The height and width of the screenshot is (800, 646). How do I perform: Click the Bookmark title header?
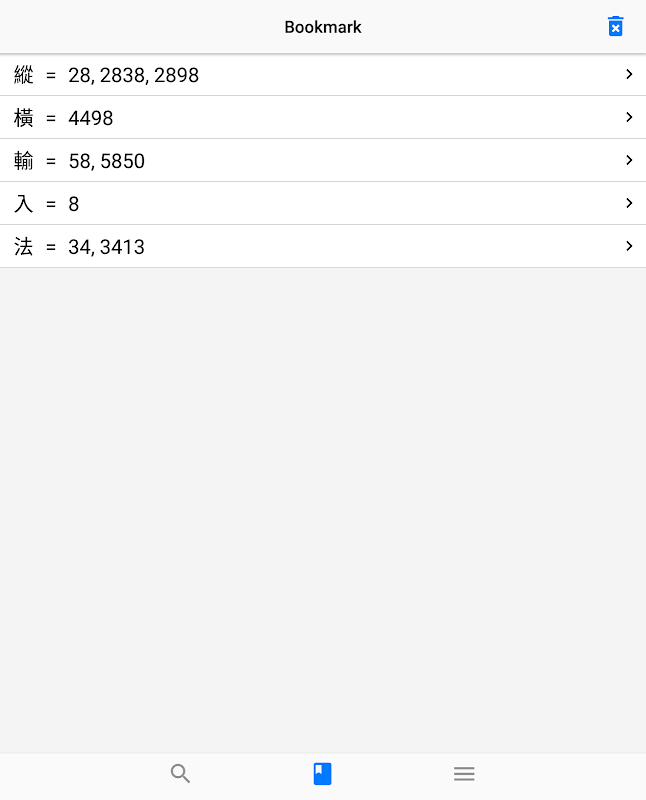pos(323,27)
